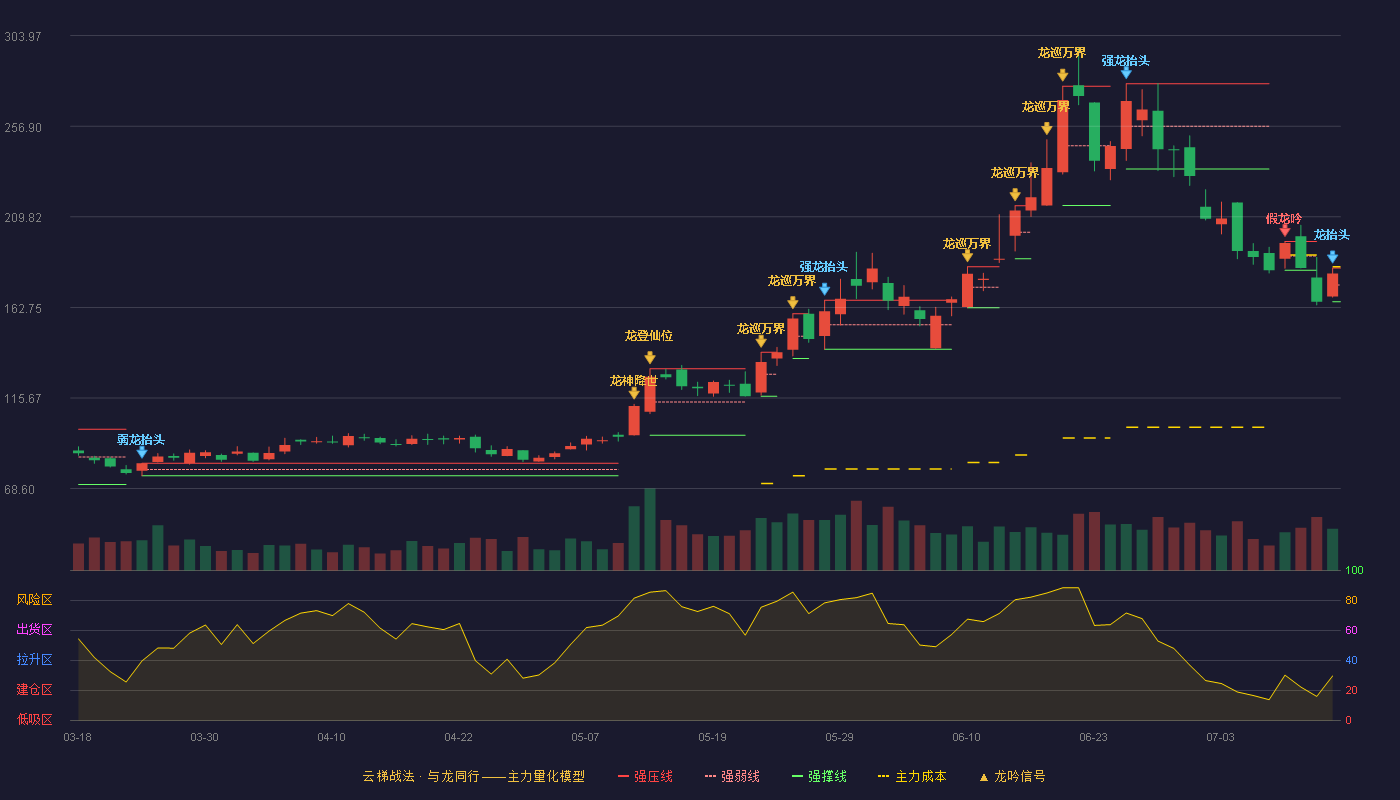This screenshot has width=1400, height=800.
Task: Click the 风险区 zone label
Action: click(x=34, y=600)
